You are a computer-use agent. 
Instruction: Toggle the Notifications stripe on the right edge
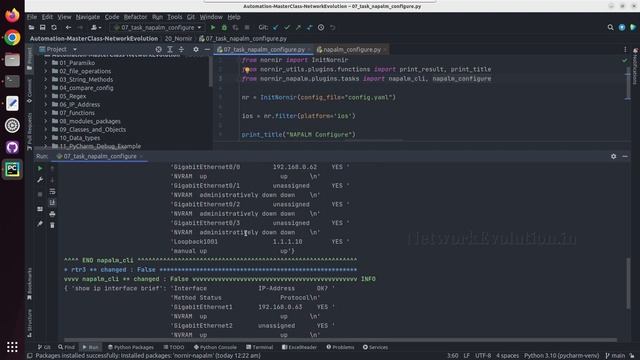pos(635,66)
